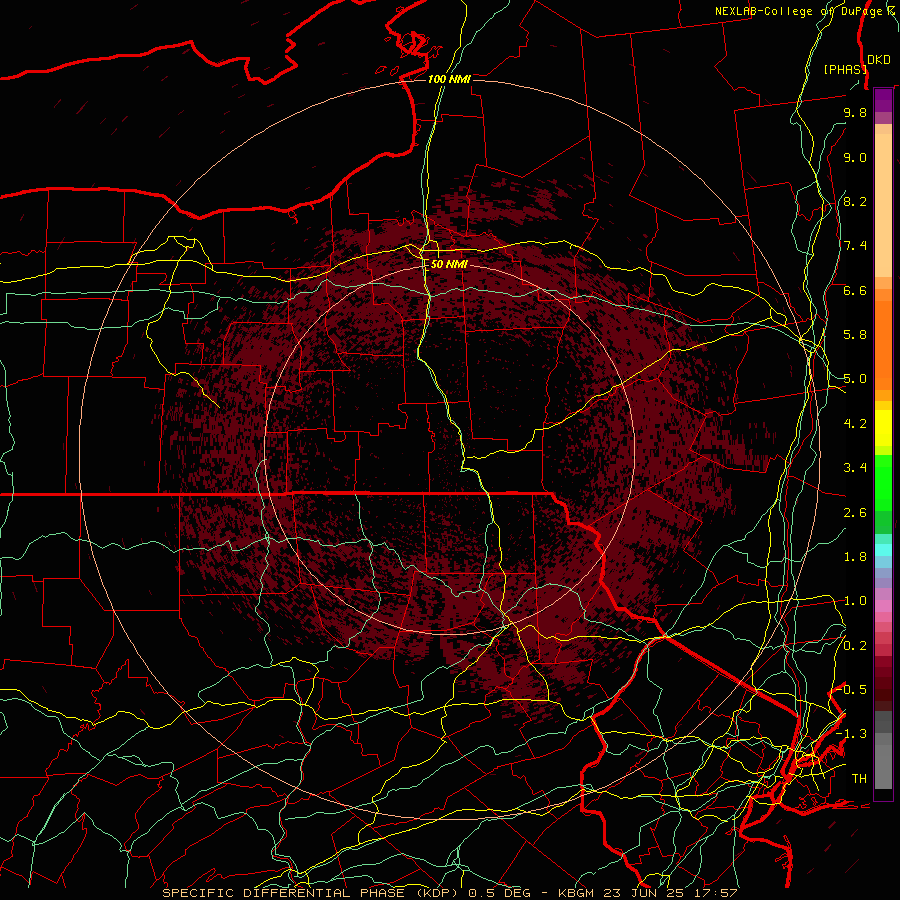Viewport: 900px width, 900px height.
Task: Click the 100 NMI range ring label
Action: click(449, 79)
